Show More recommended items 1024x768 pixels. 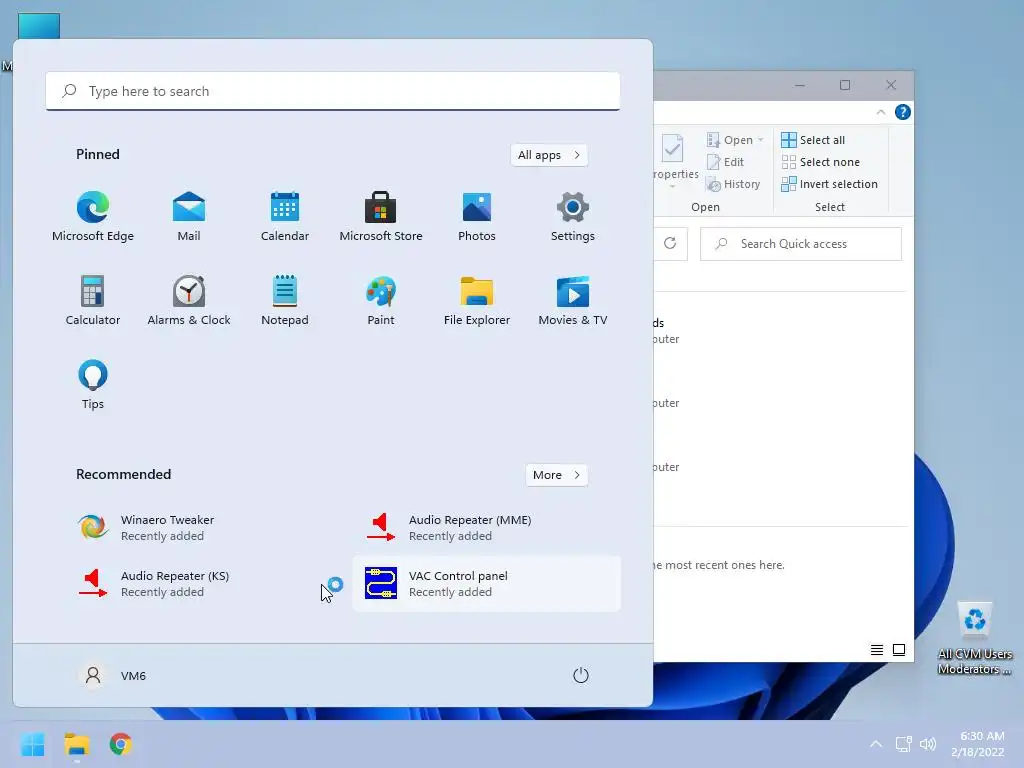[556, 475]
